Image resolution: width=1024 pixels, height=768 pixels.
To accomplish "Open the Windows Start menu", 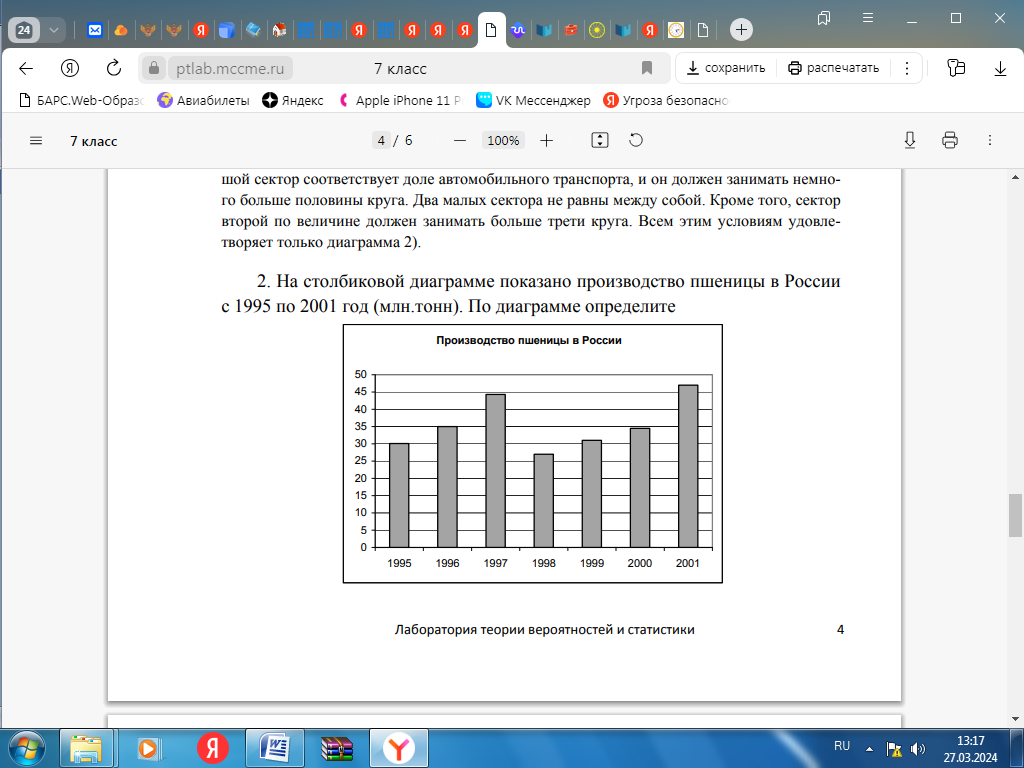I will tap(26, 748).
